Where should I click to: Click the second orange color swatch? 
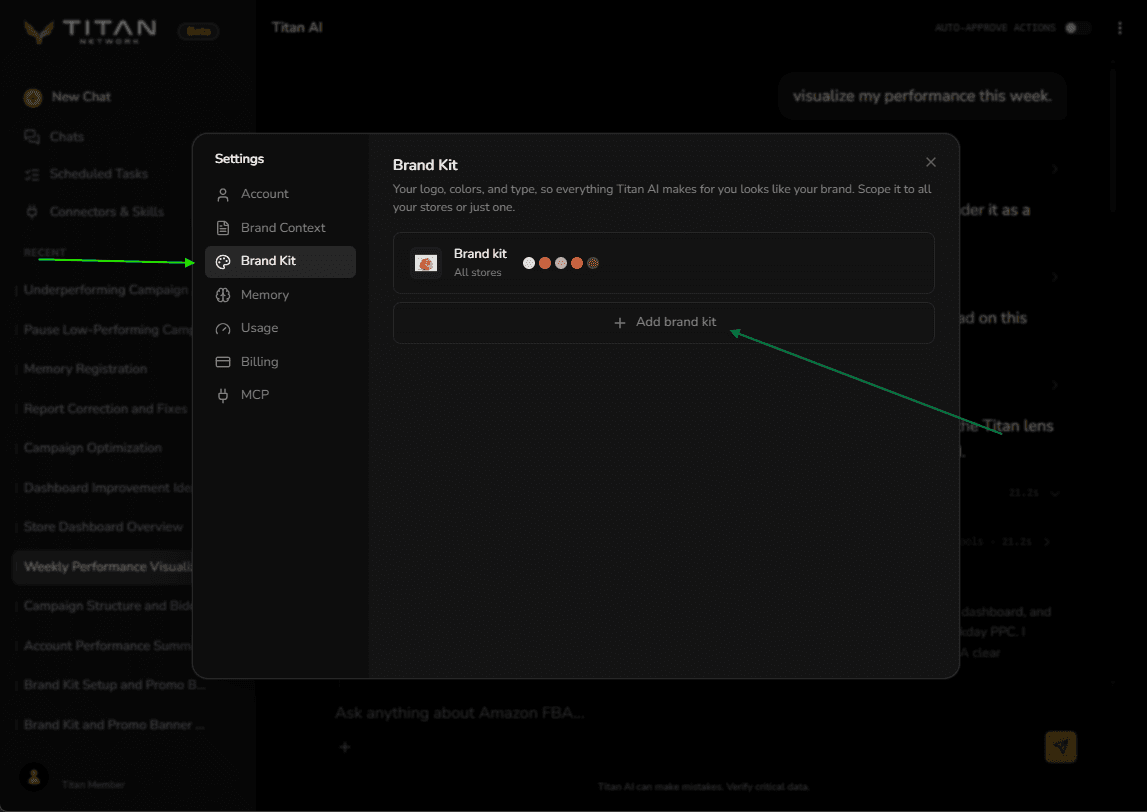(545, 263)
